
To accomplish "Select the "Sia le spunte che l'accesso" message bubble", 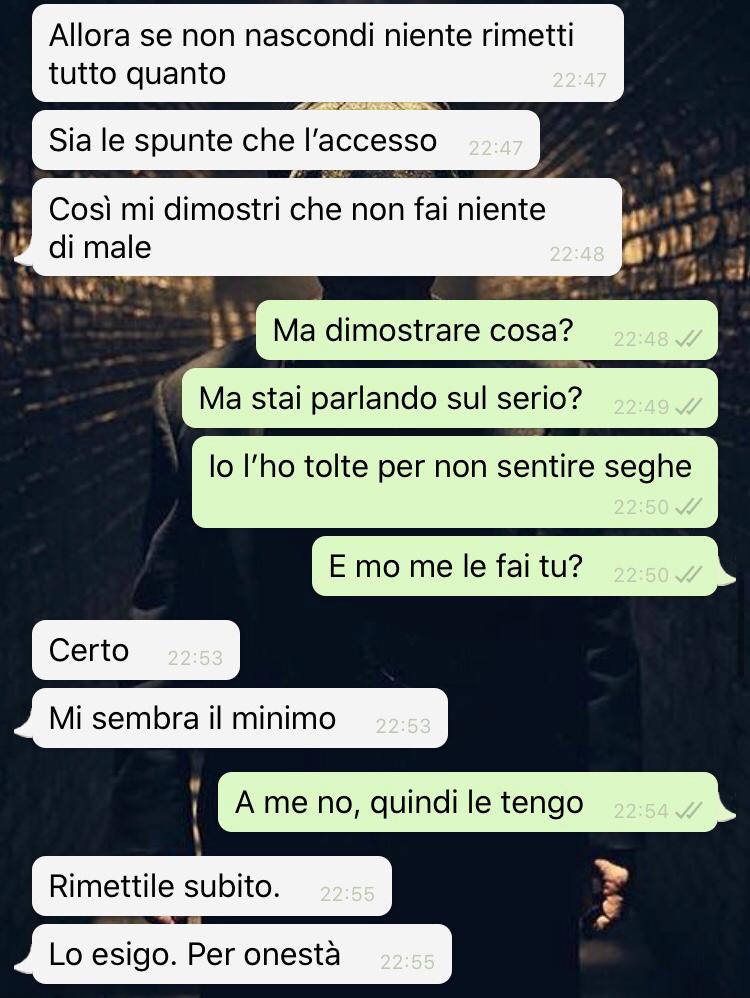I will [286, 140].
